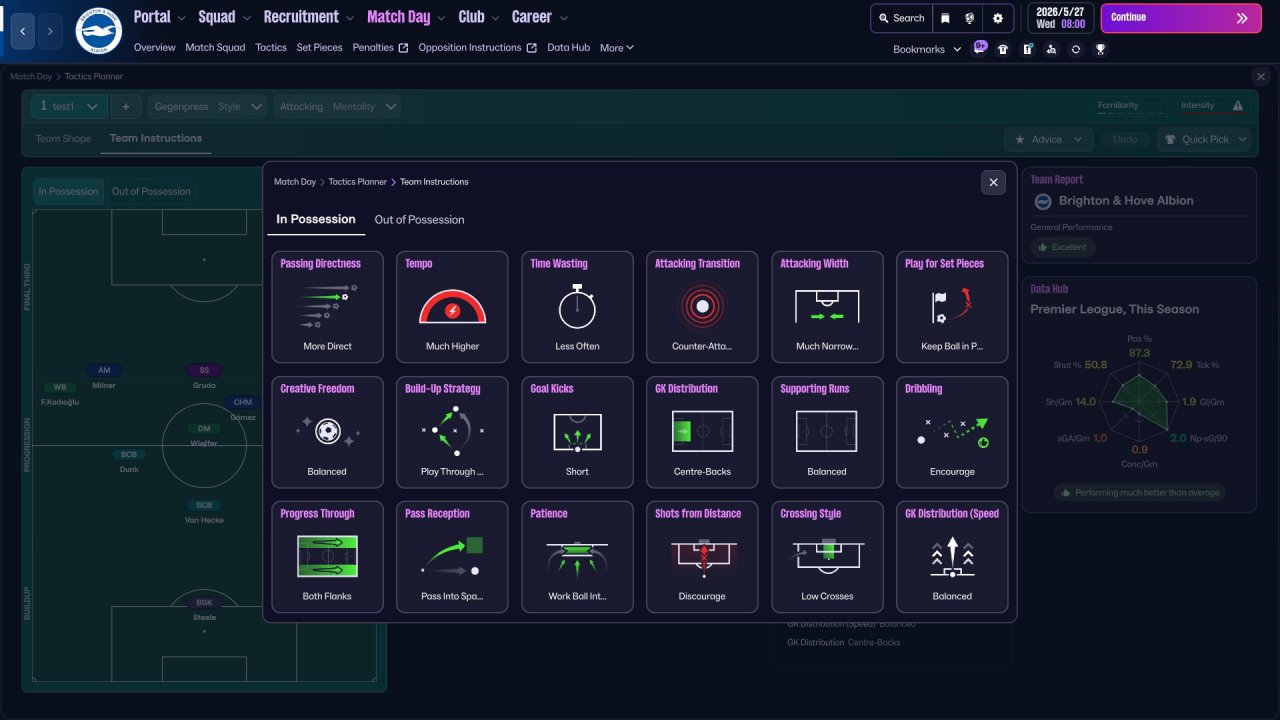The width and height of the screenshot is (1280, 720).
Task: Add a new tactic with plus button
Action: [125, 106]
